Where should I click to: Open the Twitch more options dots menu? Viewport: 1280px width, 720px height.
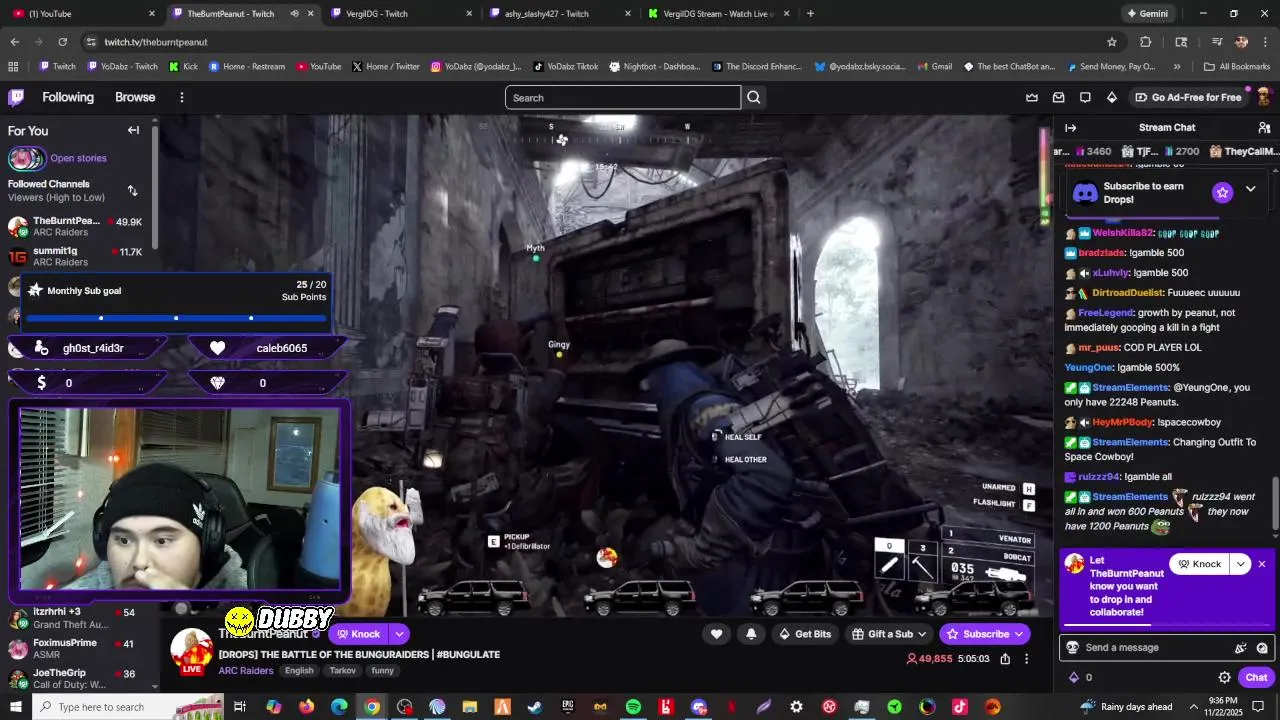(x=181, y=97)
